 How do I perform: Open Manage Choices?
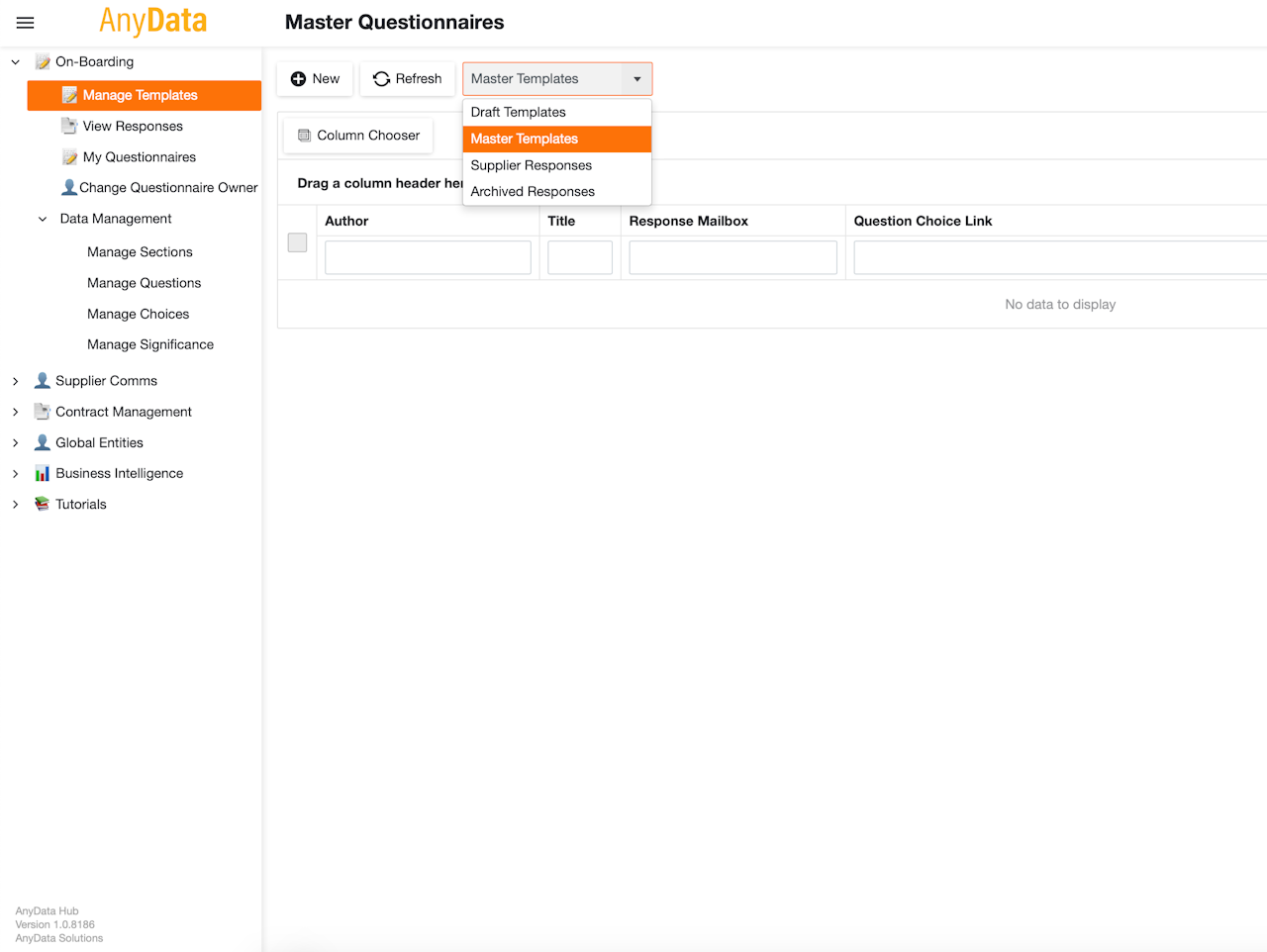click(x=138, y=314)
